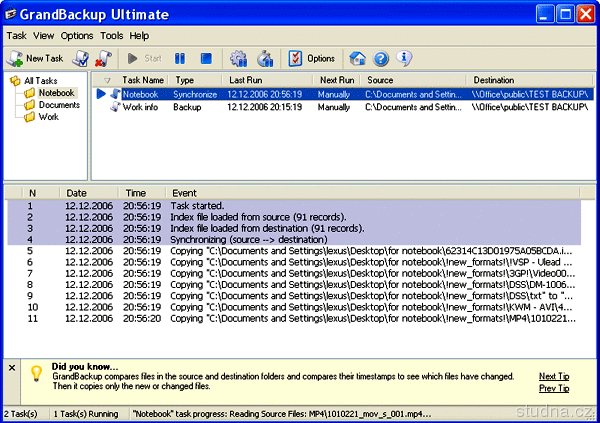Click the New Task toolbar button
Screen dimensions: 600x423
[x=35, y=58]
